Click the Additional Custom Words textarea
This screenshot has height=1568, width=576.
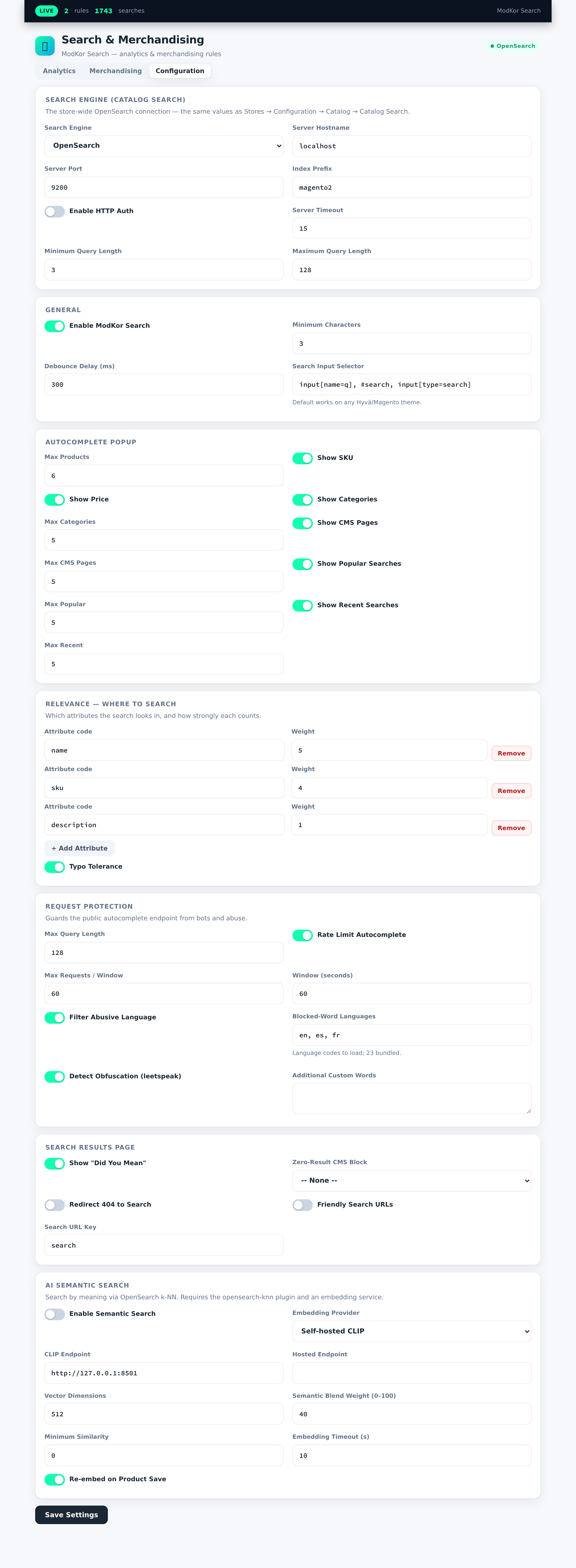pos(411,1099)
